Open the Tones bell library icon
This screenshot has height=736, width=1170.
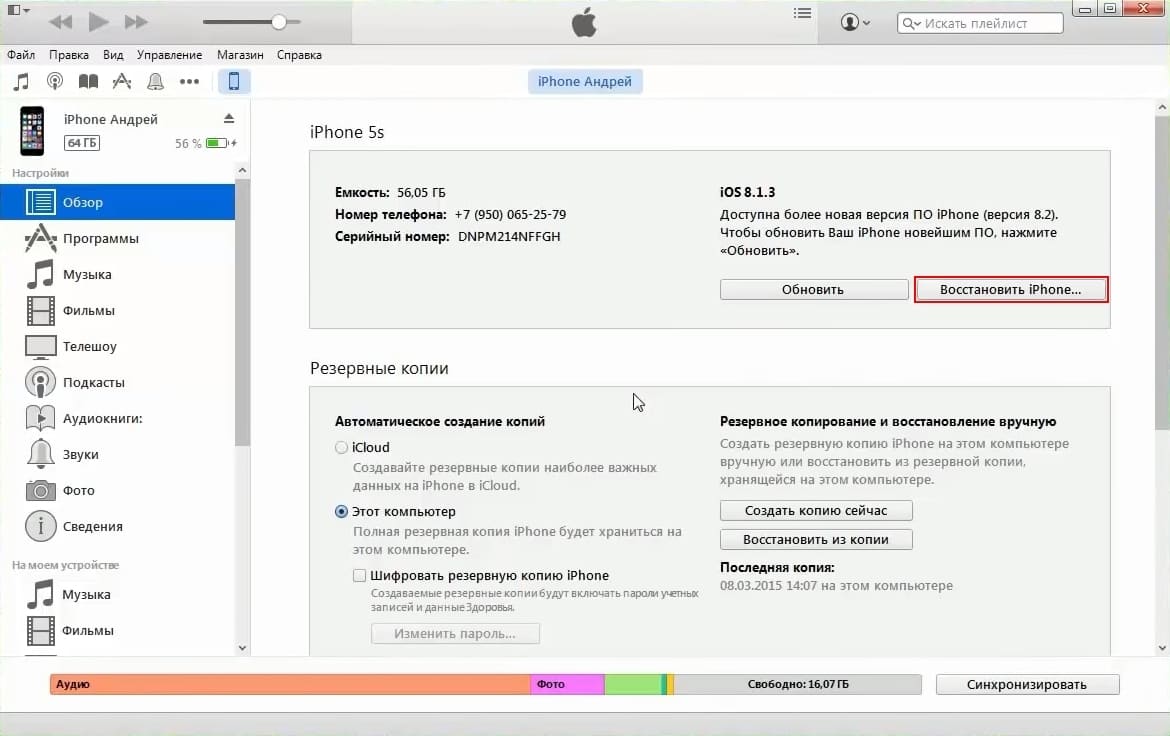click(x=155, y=81)
